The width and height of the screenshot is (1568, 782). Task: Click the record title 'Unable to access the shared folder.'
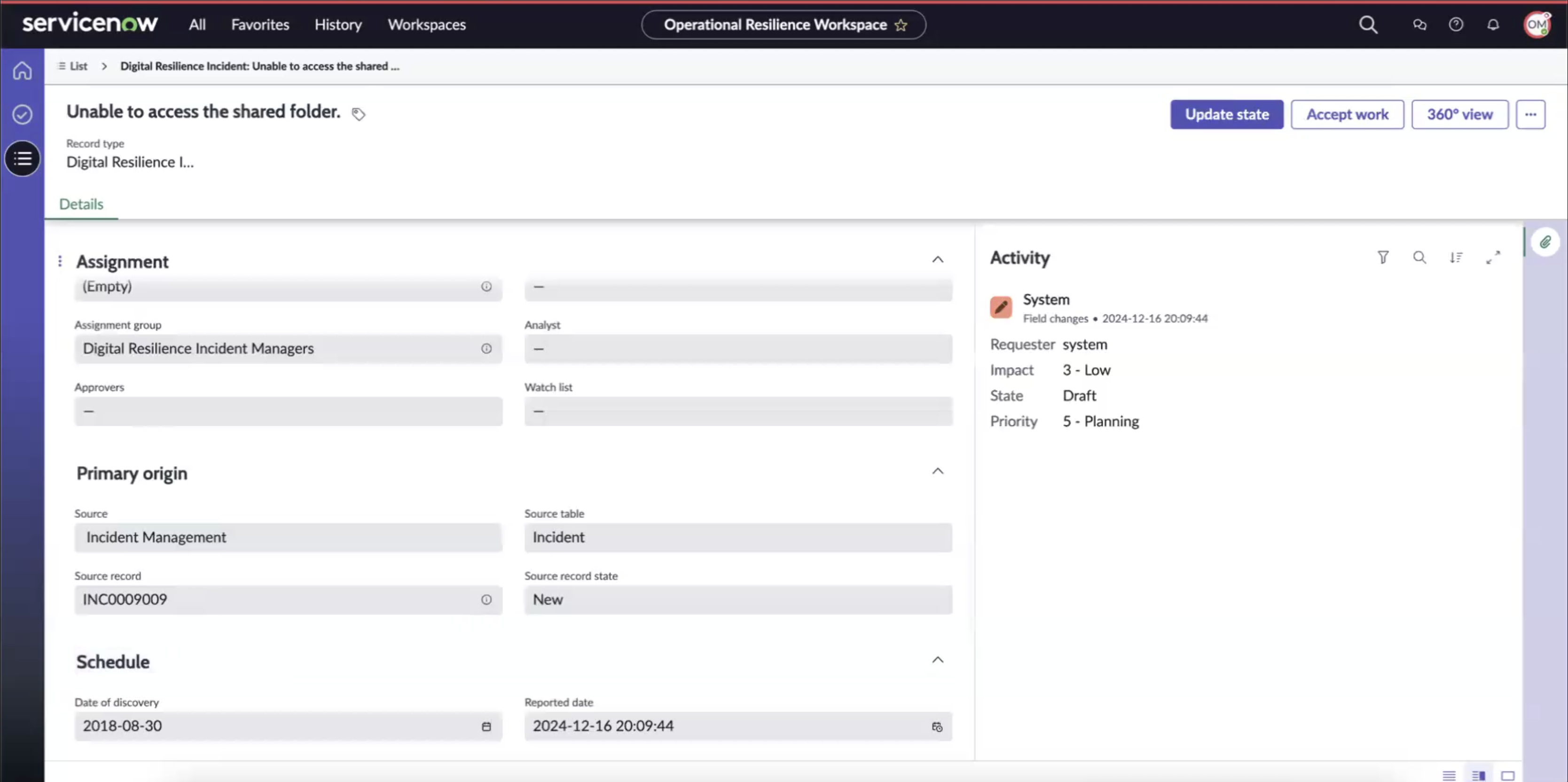coord(204,111)
